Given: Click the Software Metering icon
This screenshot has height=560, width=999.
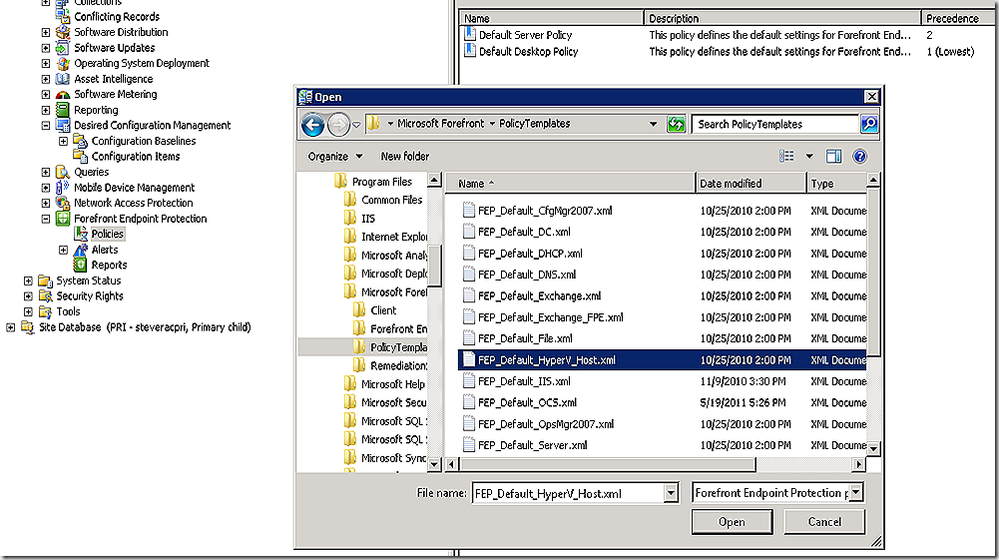Looking at the screenshot, I should (x=62, y=94).
